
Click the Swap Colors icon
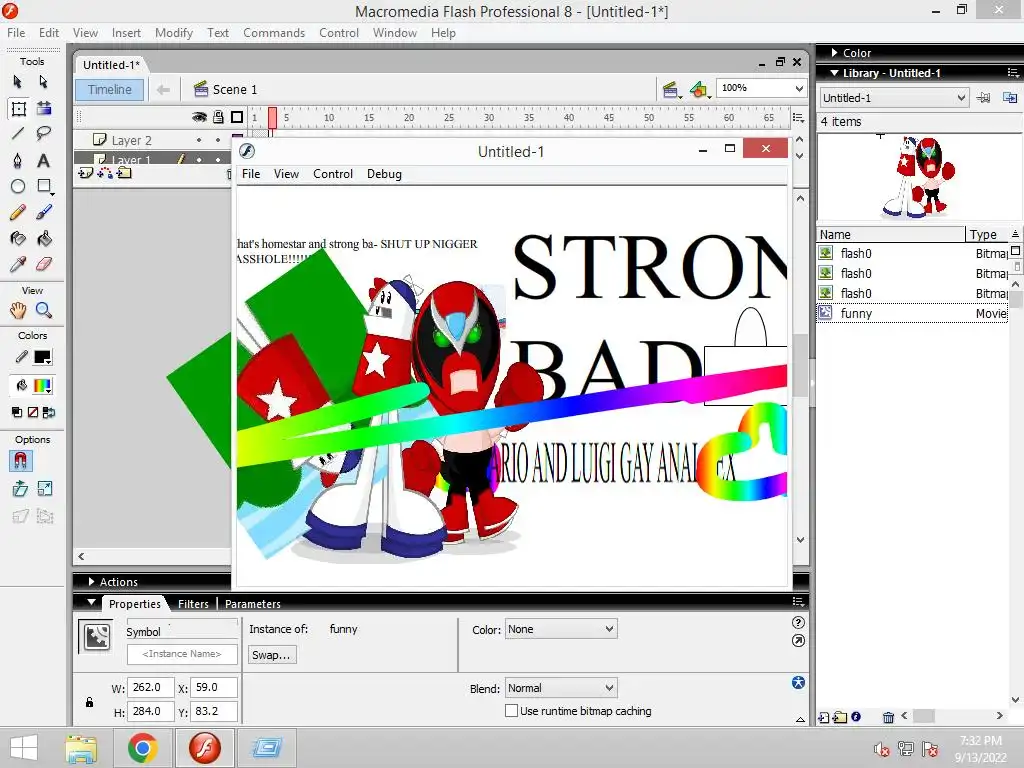[x=49, y=412]
